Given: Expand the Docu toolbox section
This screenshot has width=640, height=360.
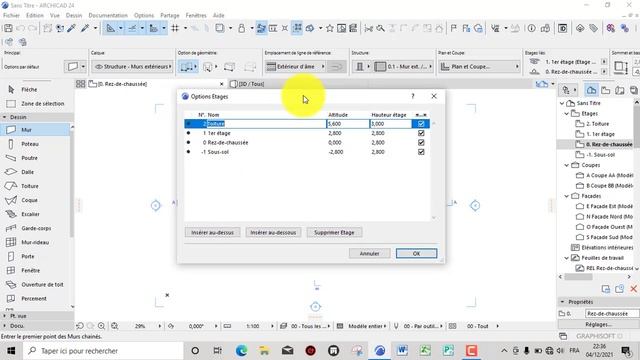Looking at the screenshot, I should pos(4,326).
